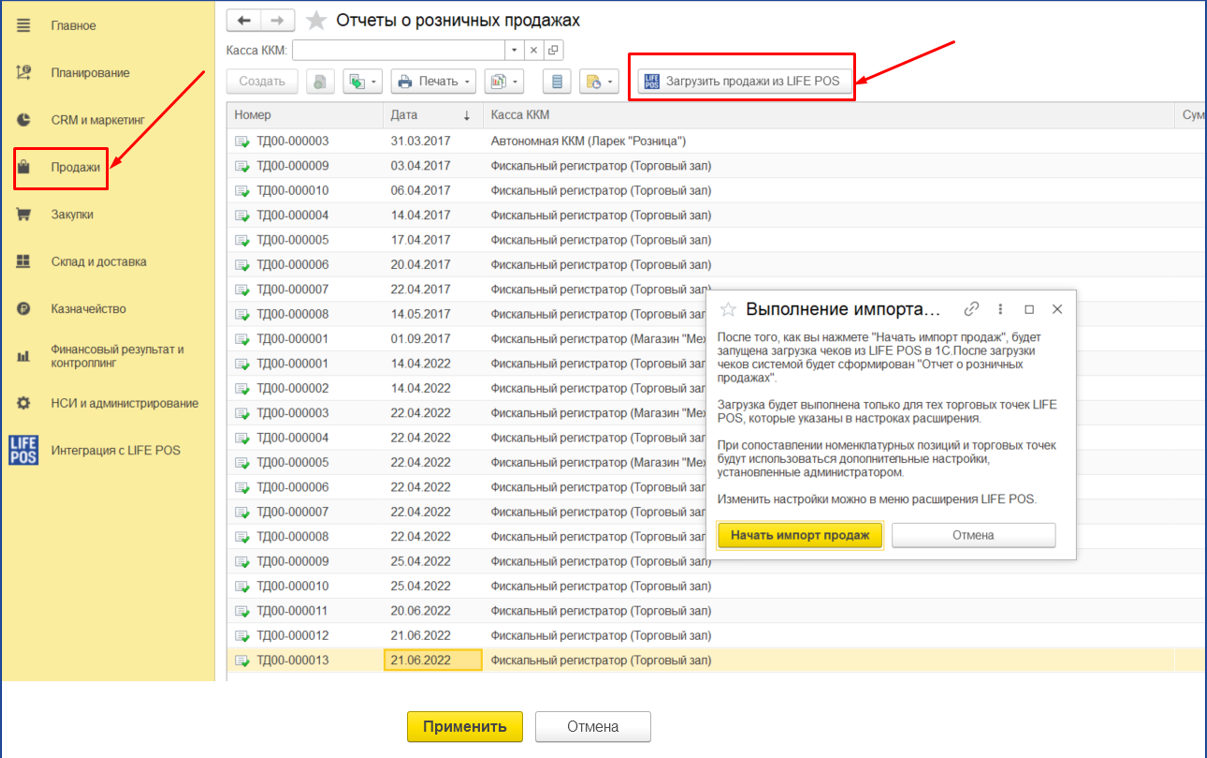Go back with the left arrow button
The height and width of the screenshot is (758, 1207).
pos(244,20)
